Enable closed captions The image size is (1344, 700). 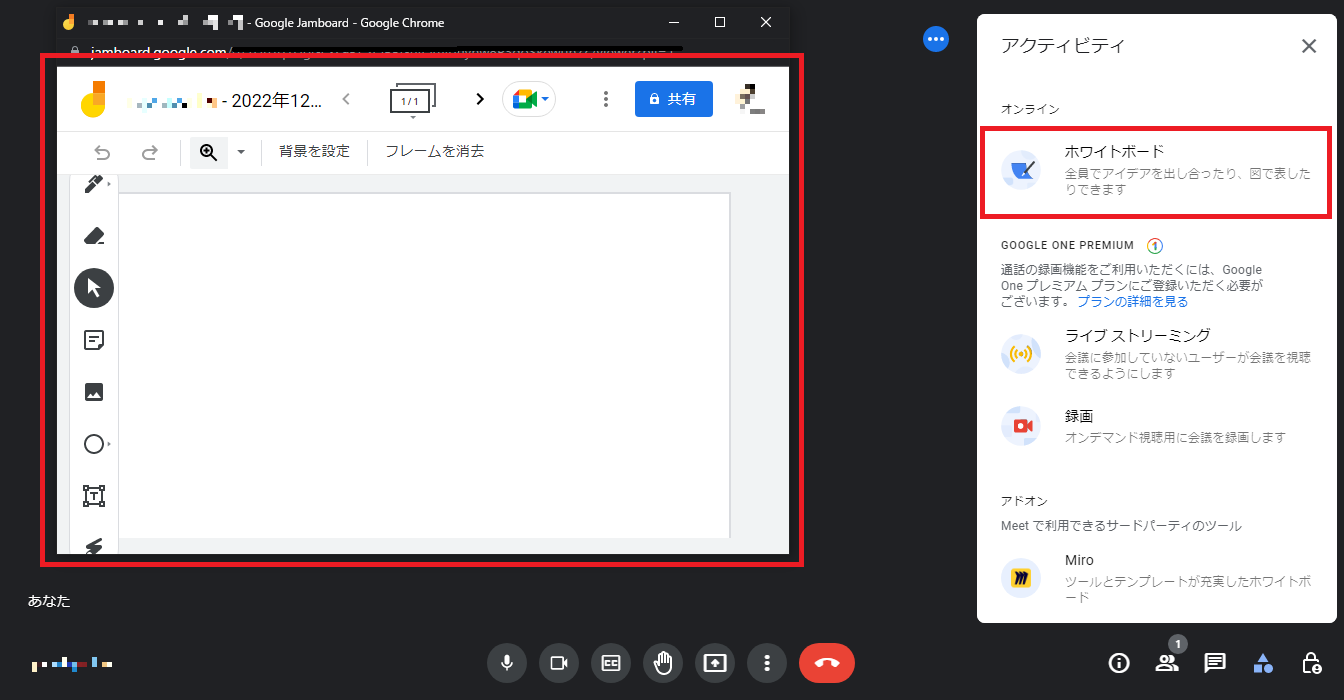pyautogui.click(x=611, y=662)
